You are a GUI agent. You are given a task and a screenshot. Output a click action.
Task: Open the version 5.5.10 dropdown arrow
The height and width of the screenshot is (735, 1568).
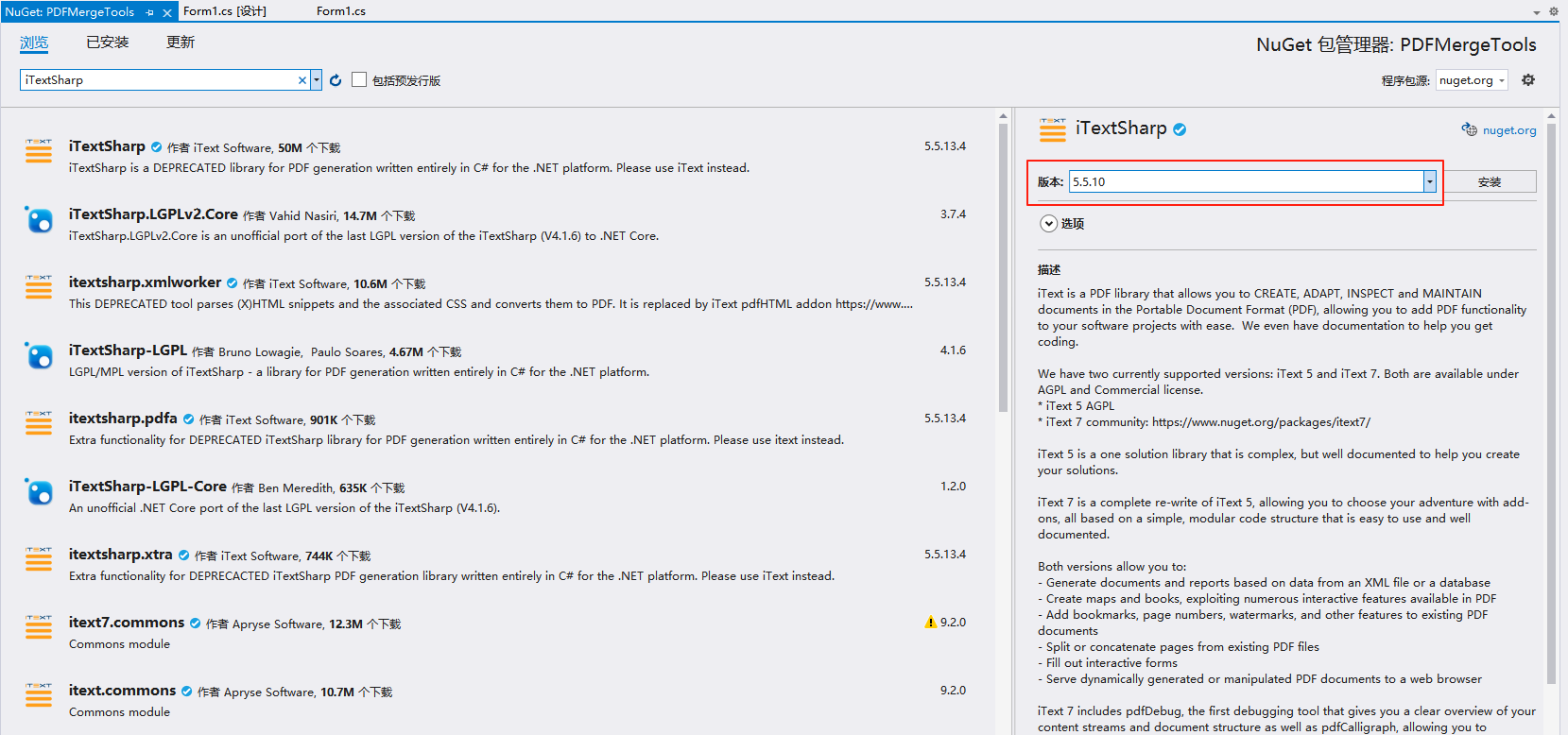pos(1430,181)
